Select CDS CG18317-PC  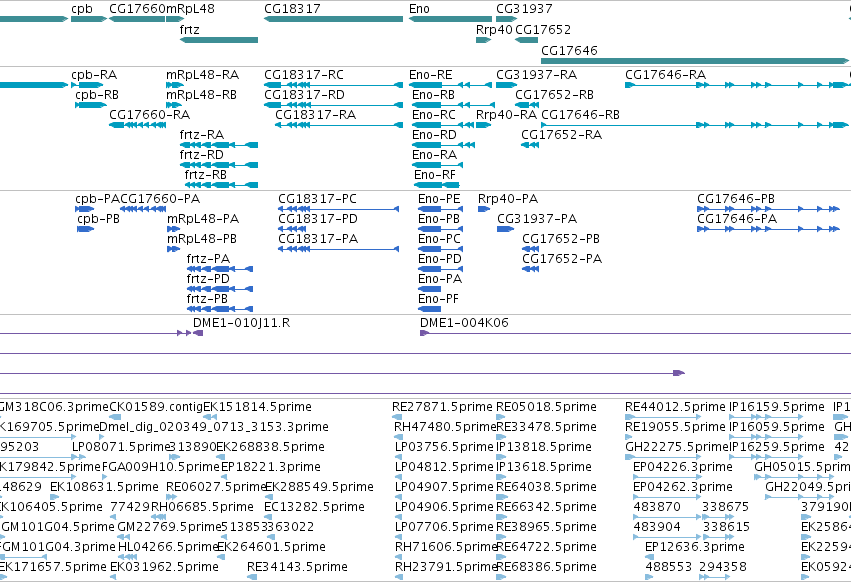click(x=339, y=209)
